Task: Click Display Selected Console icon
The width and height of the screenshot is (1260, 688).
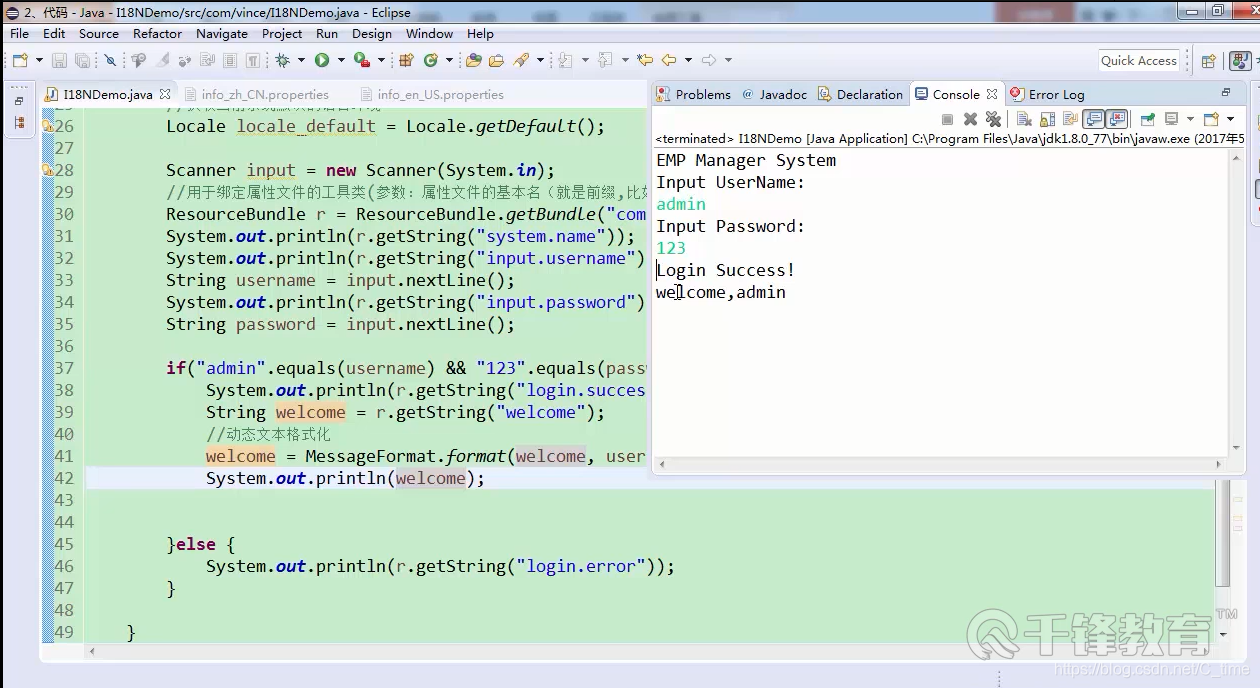Action: tap(1171, 119)
